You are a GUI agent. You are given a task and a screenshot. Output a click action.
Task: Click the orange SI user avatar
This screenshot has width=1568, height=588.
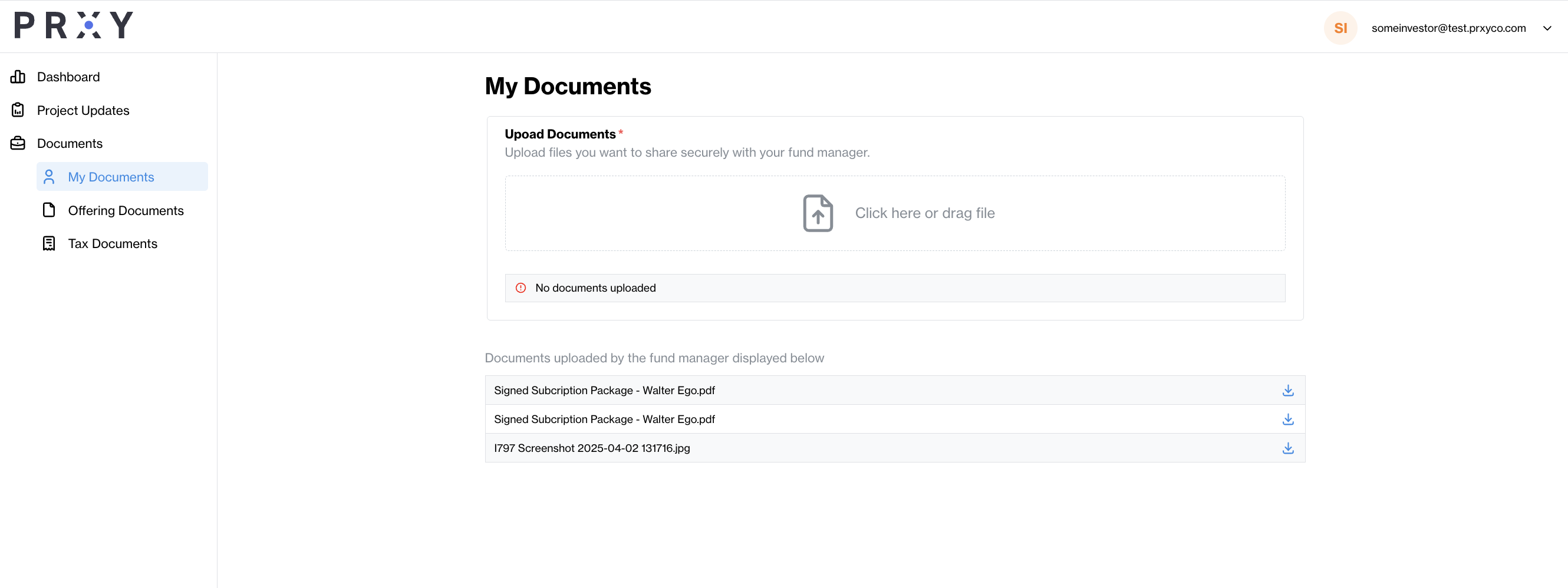click(x=1340, y=28)
